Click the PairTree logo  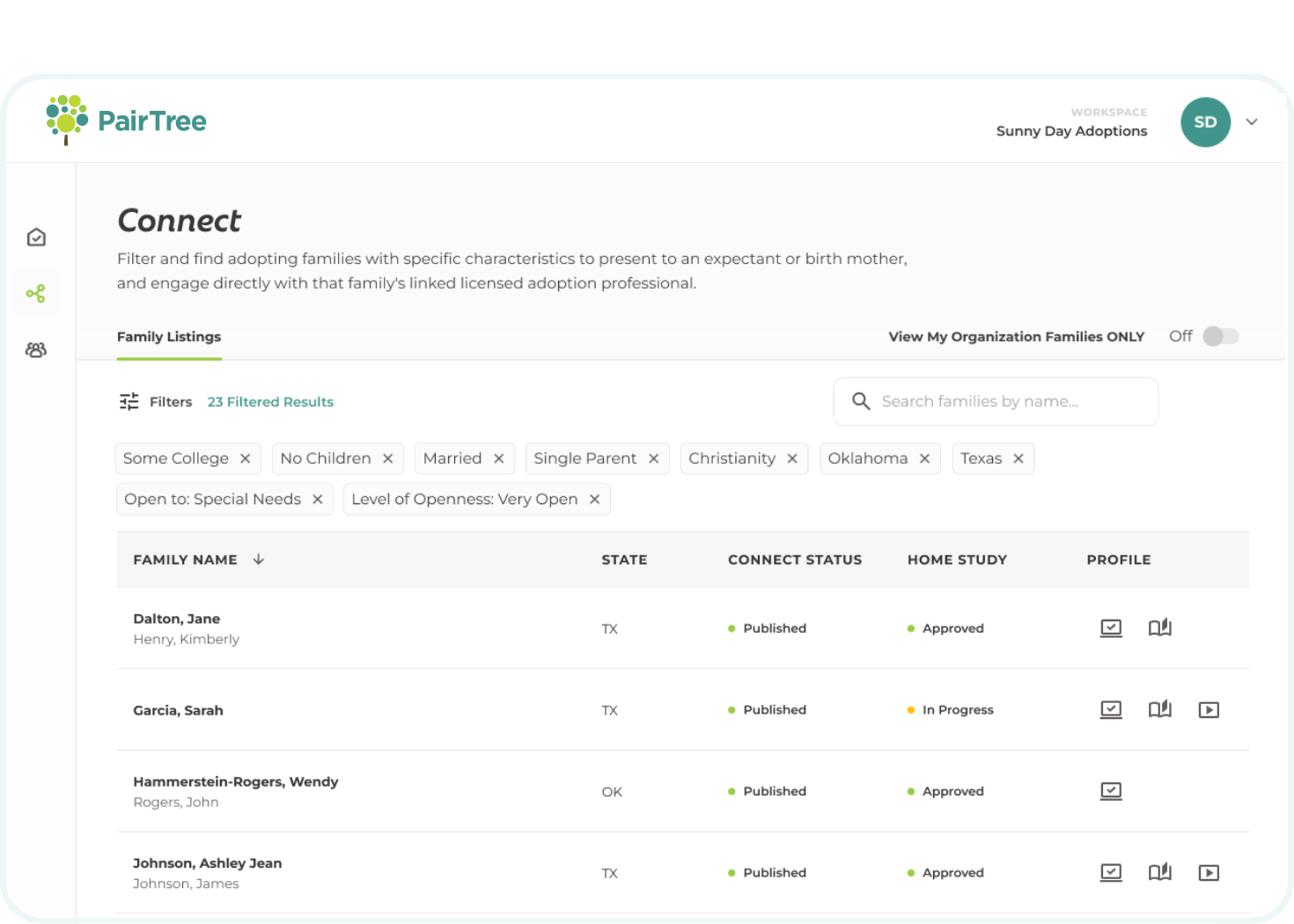click(x=126, y=121)
